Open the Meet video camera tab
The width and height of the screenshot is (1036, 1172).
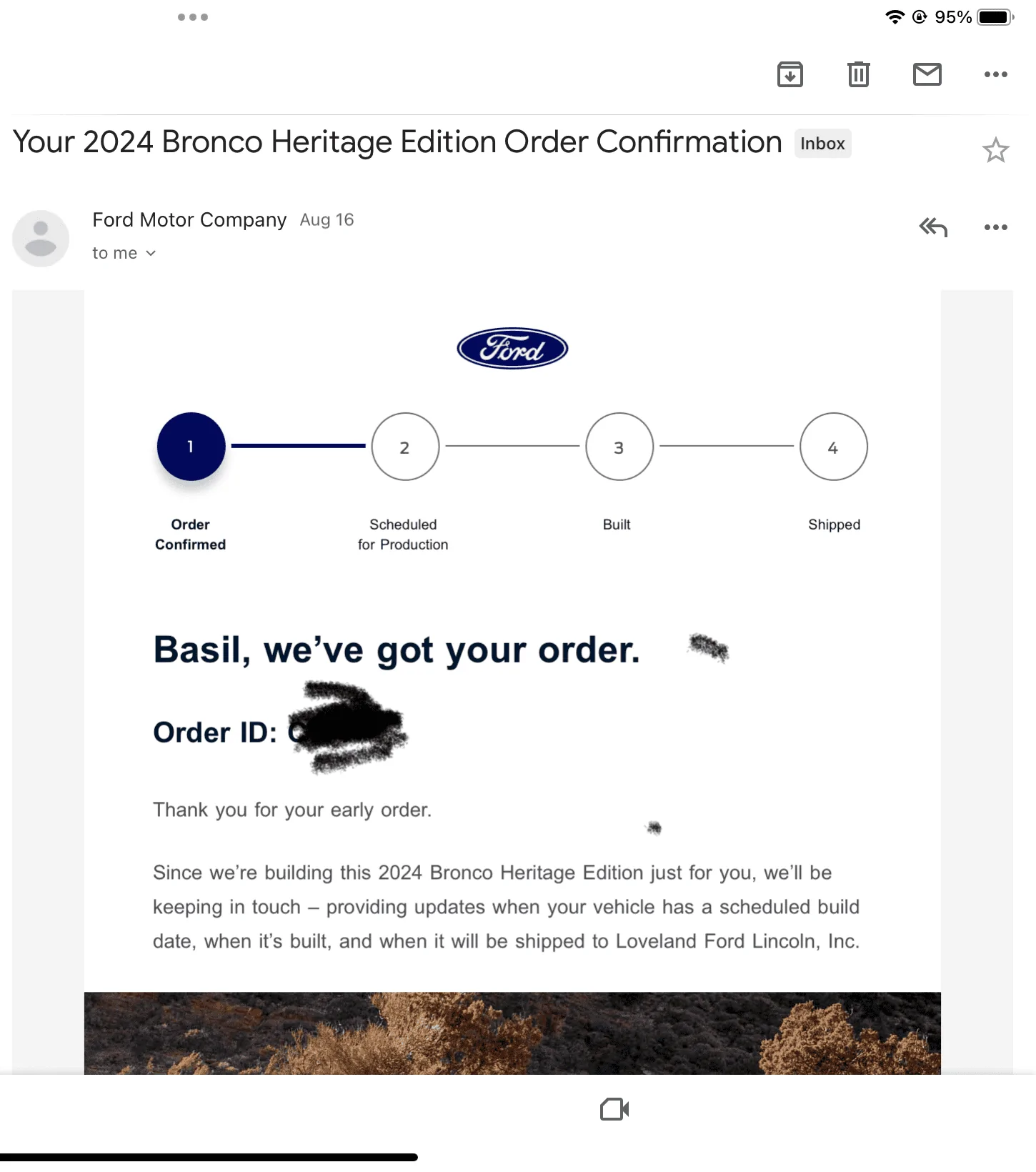tap(614, 1109)
